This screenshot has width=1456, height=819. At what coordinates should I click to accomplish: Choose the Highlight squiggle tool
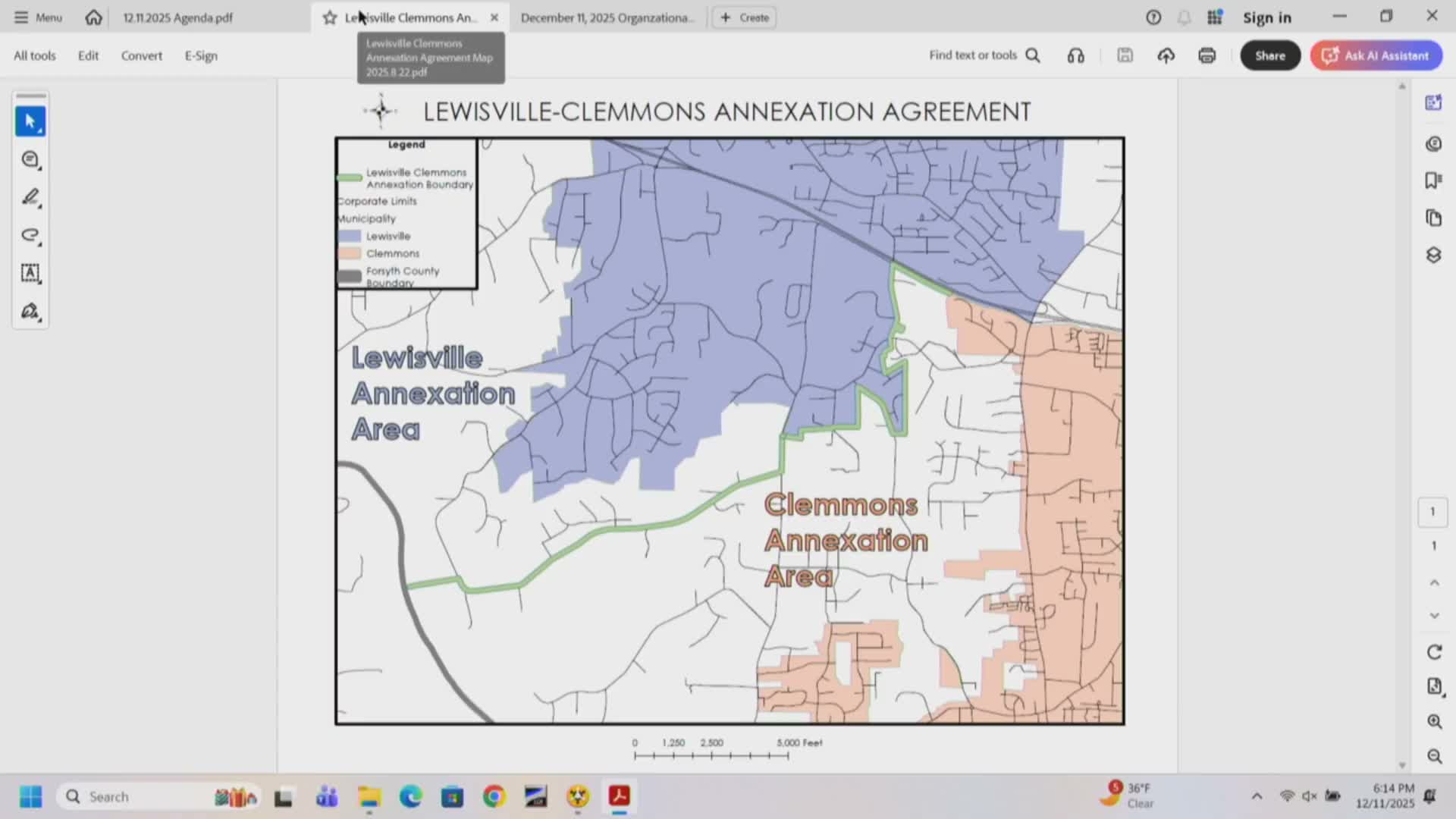pyautogui.click(x=30, y=236)
